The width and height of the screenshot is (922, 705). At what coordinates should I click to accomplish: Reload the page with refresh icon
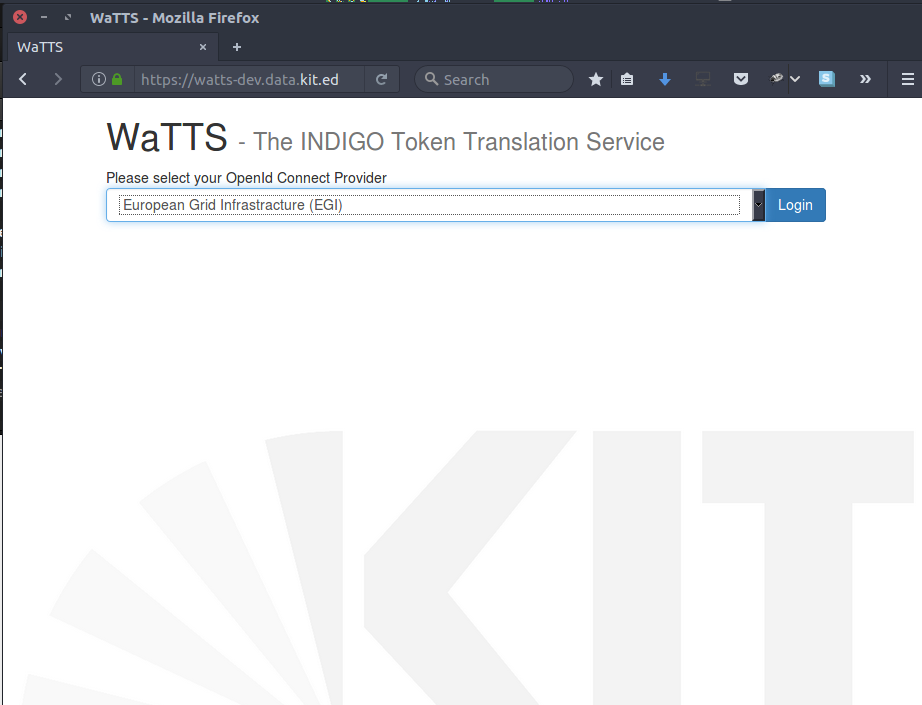pyautogui.click(x=381, y=79)
